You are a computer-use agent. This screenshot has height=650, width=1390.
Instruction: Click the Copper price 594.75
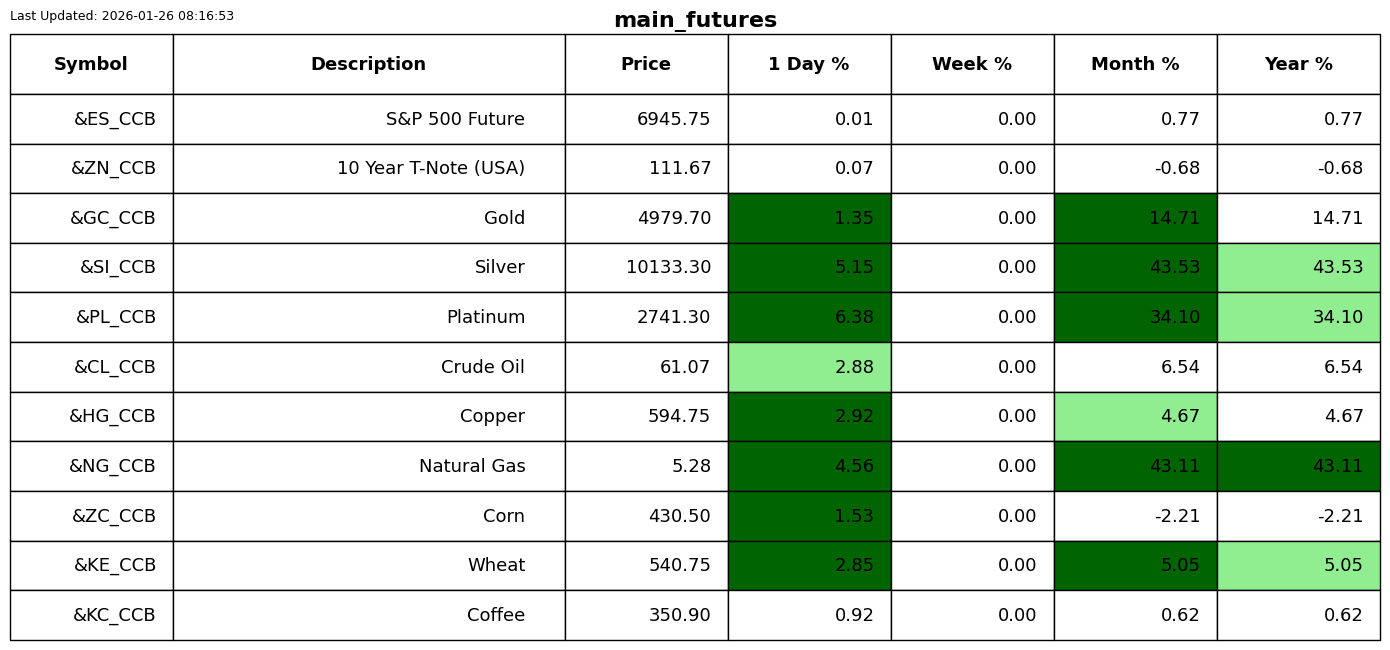(x=678, y=417)
